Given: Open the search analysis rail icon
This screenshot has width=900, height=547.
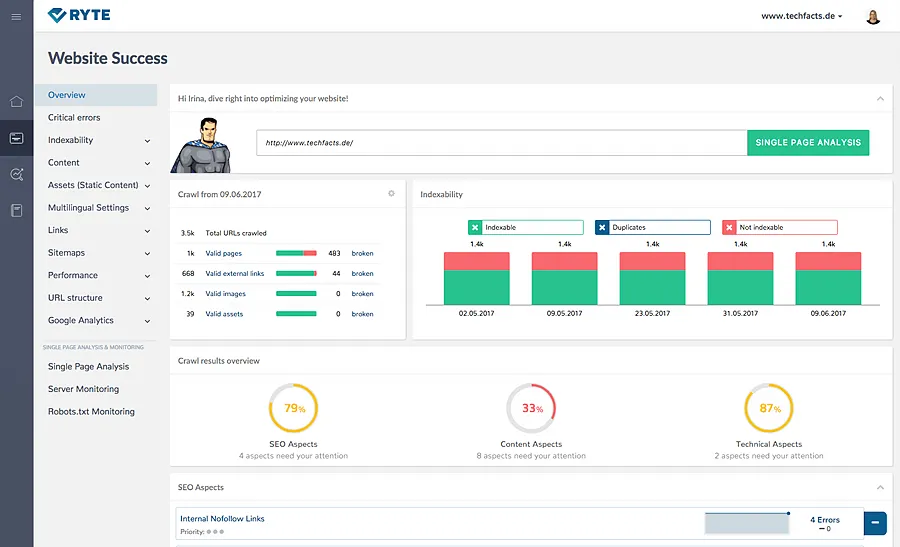Looking at the screenshot, I should click(17, 174).
